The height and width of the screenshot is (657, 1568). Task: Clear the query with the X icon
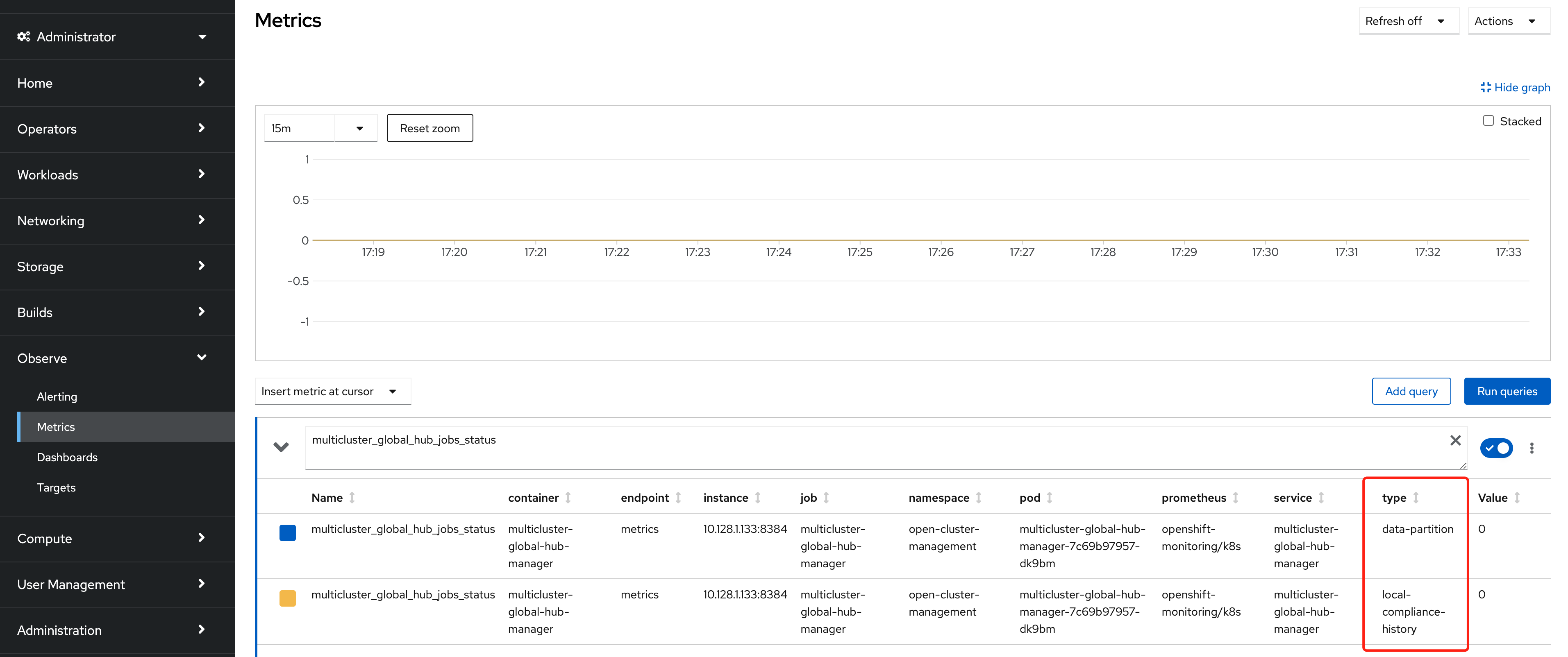click(x=1455, y=440)
